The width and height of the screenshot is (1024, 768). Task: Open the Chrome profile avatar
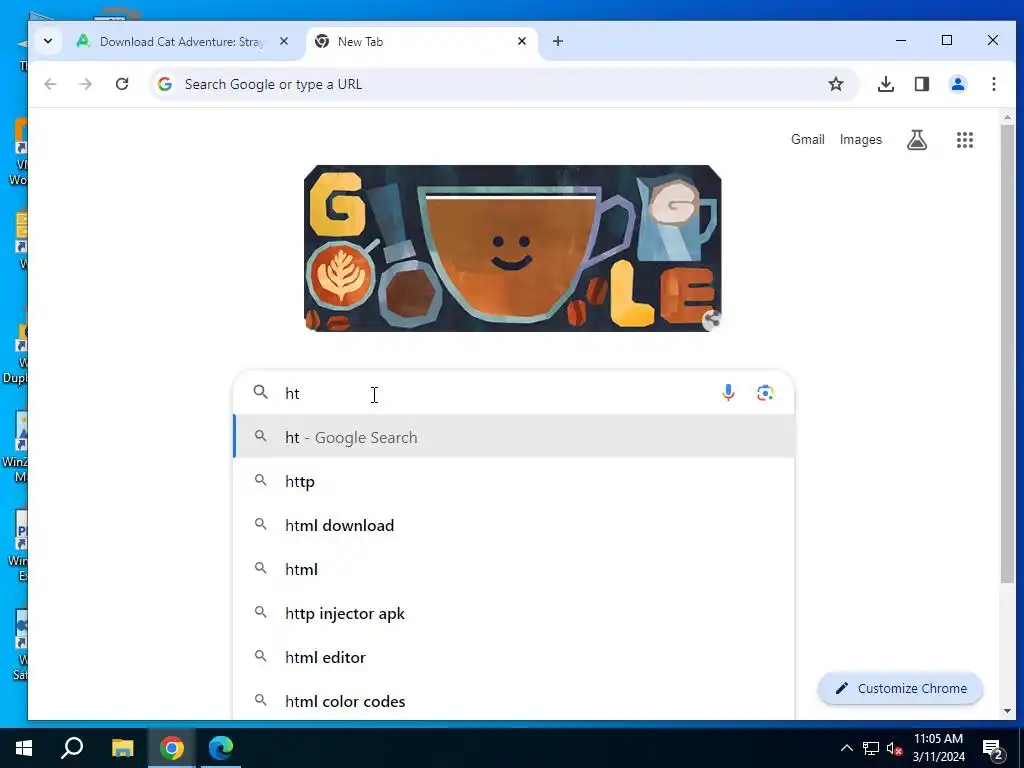tap(957, 84)
